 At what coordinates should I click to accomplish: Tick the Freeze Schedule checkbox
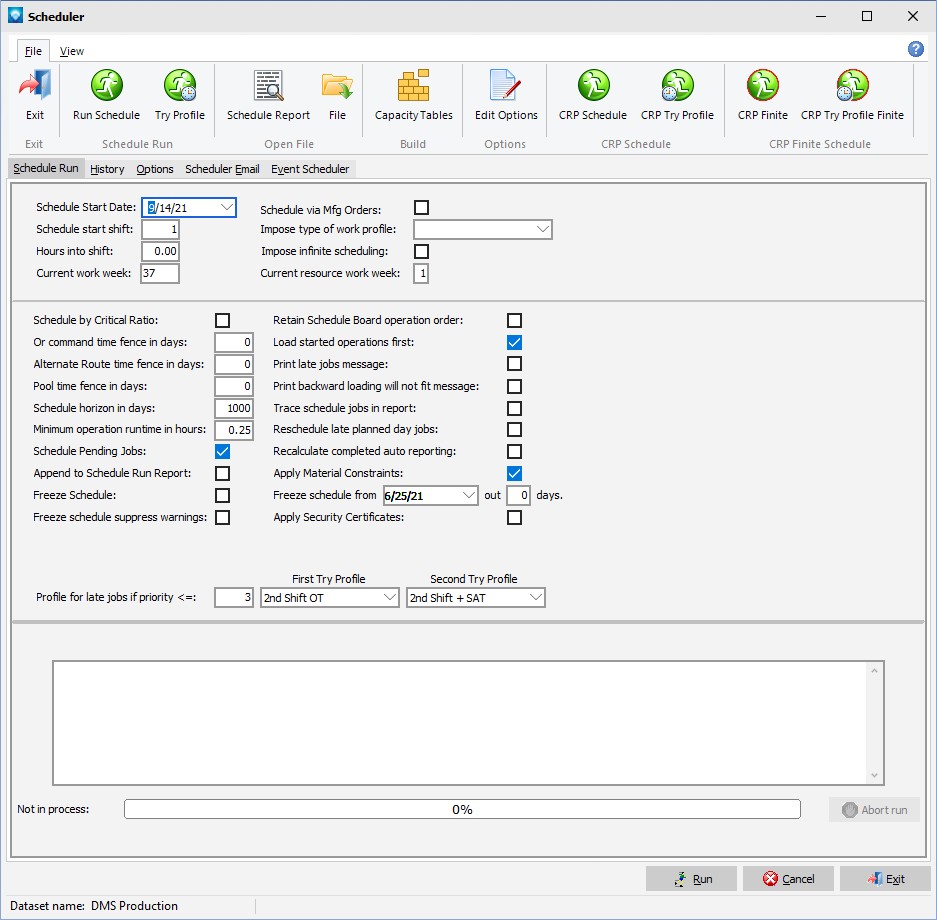click(x=222, y=496)
